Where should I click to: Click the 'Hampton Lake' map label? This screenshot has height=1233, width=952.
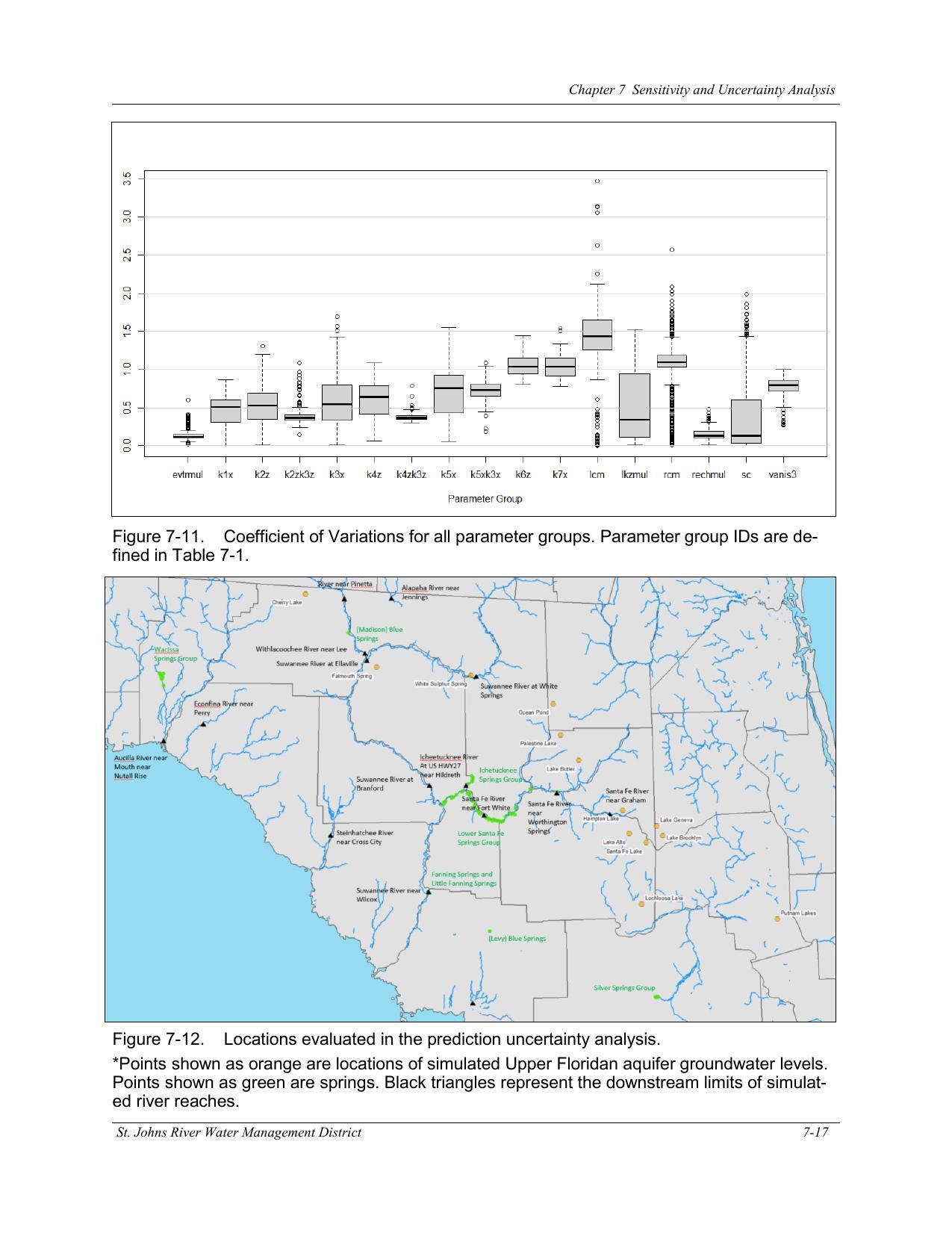[x=601, y=819]
